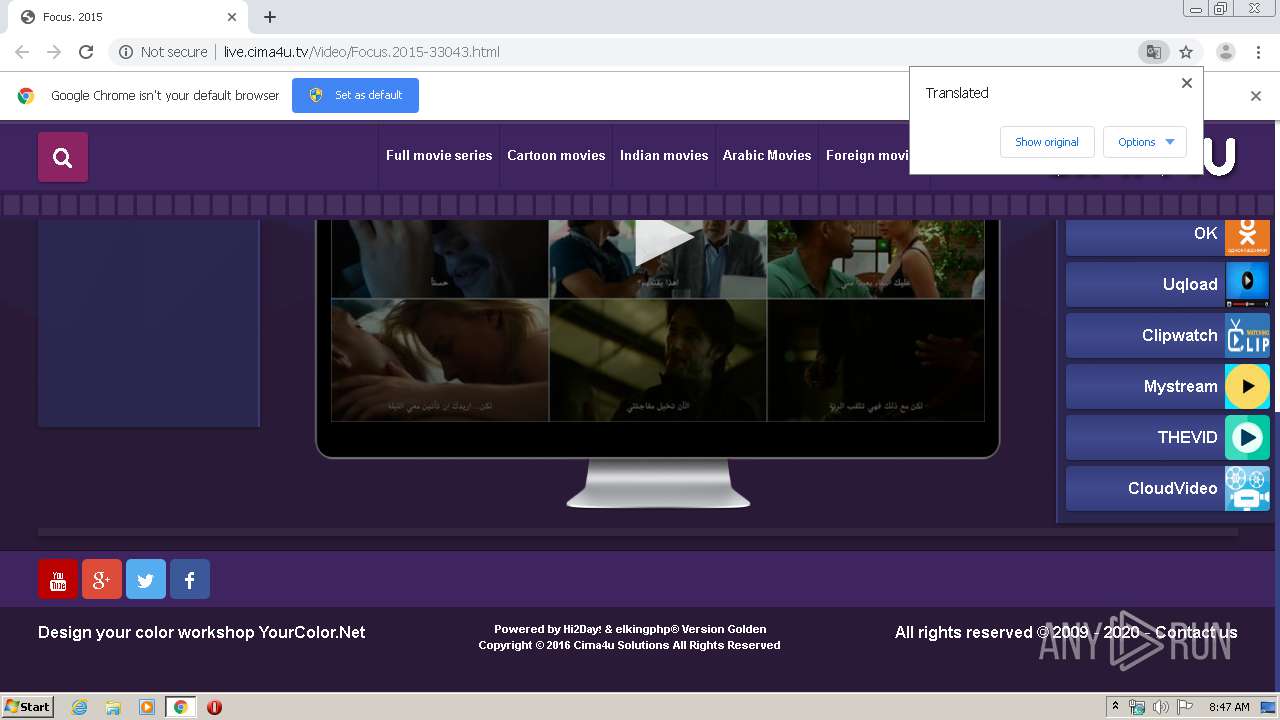Select the Focus. 2015 browser tab
The height and width of the screenshot is (720, 1280).
(126, 17)
